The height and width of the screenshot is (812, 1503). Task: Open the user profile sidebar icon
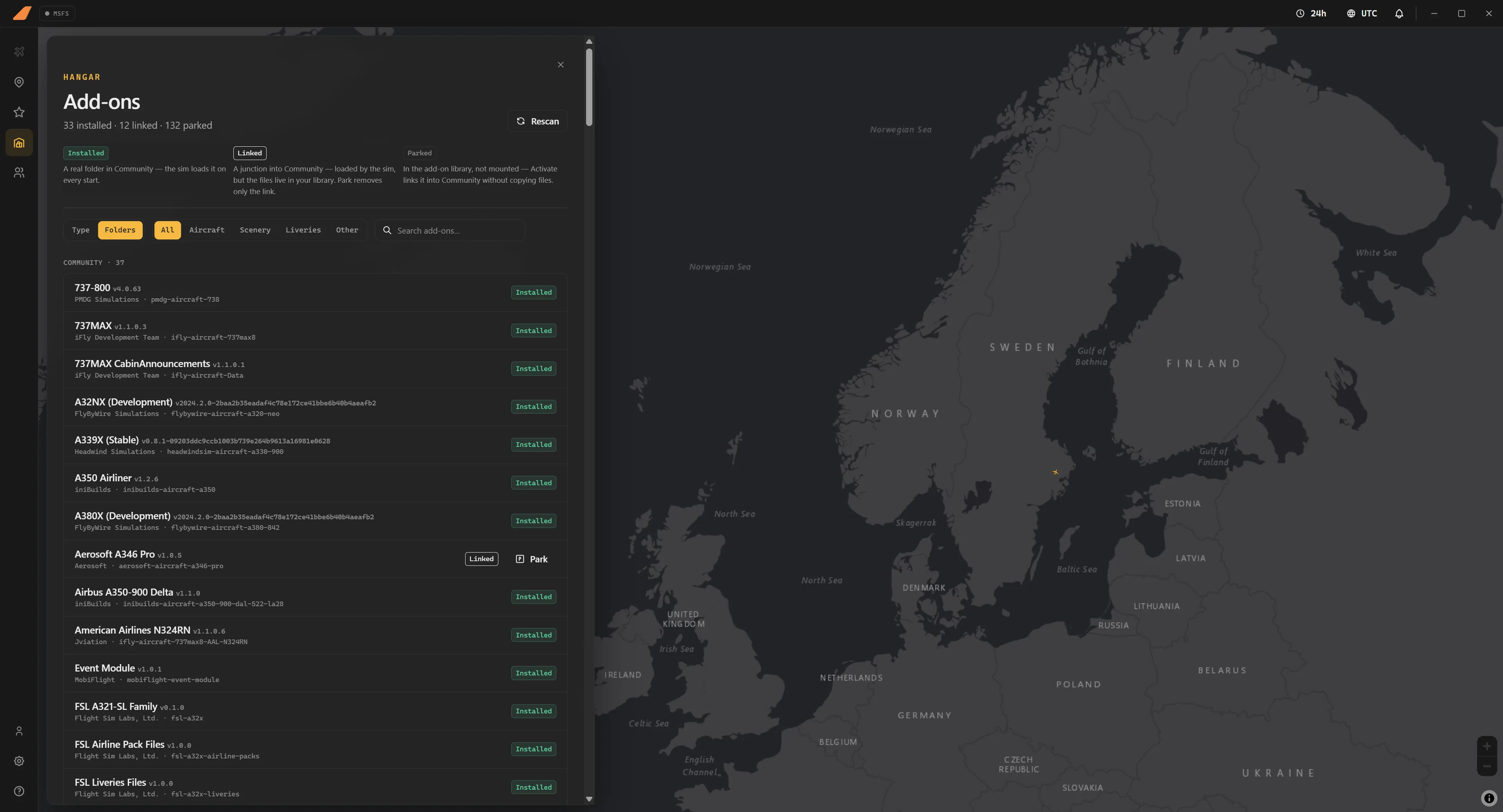[x=19, y=731]
